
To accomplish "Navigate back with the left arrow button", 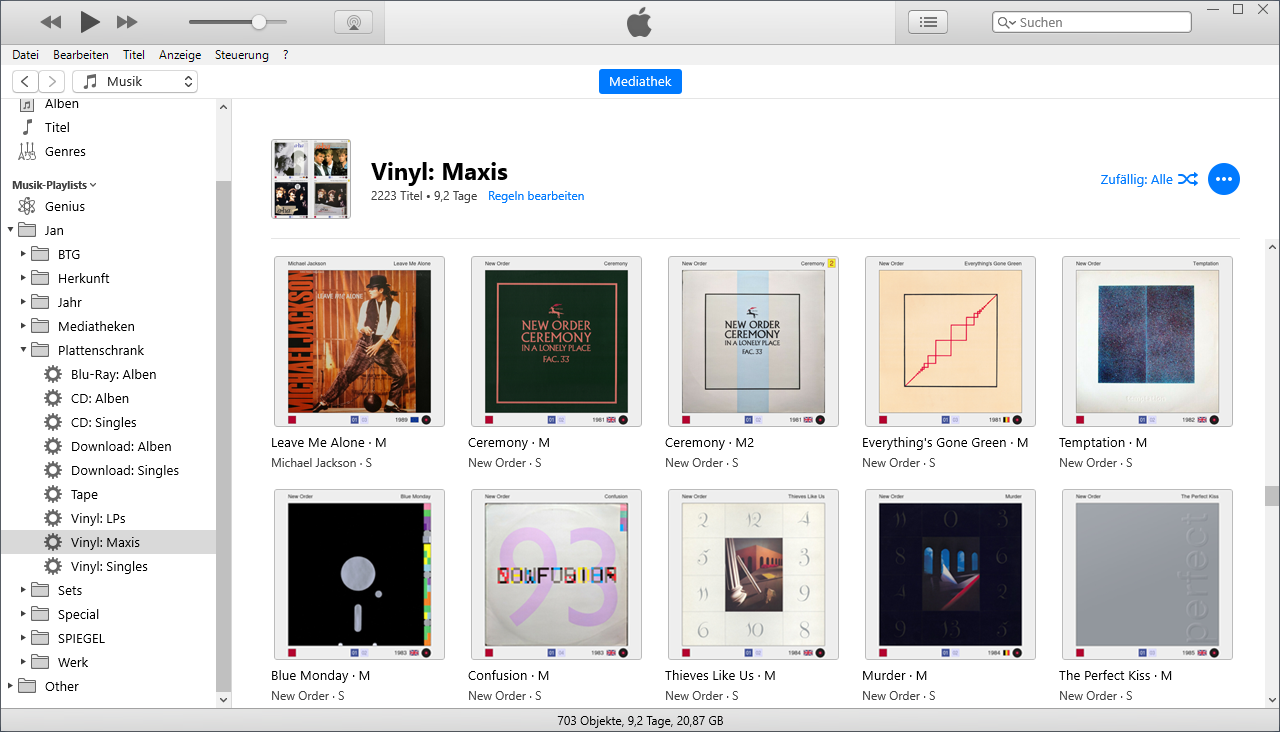I will (26, 81).
